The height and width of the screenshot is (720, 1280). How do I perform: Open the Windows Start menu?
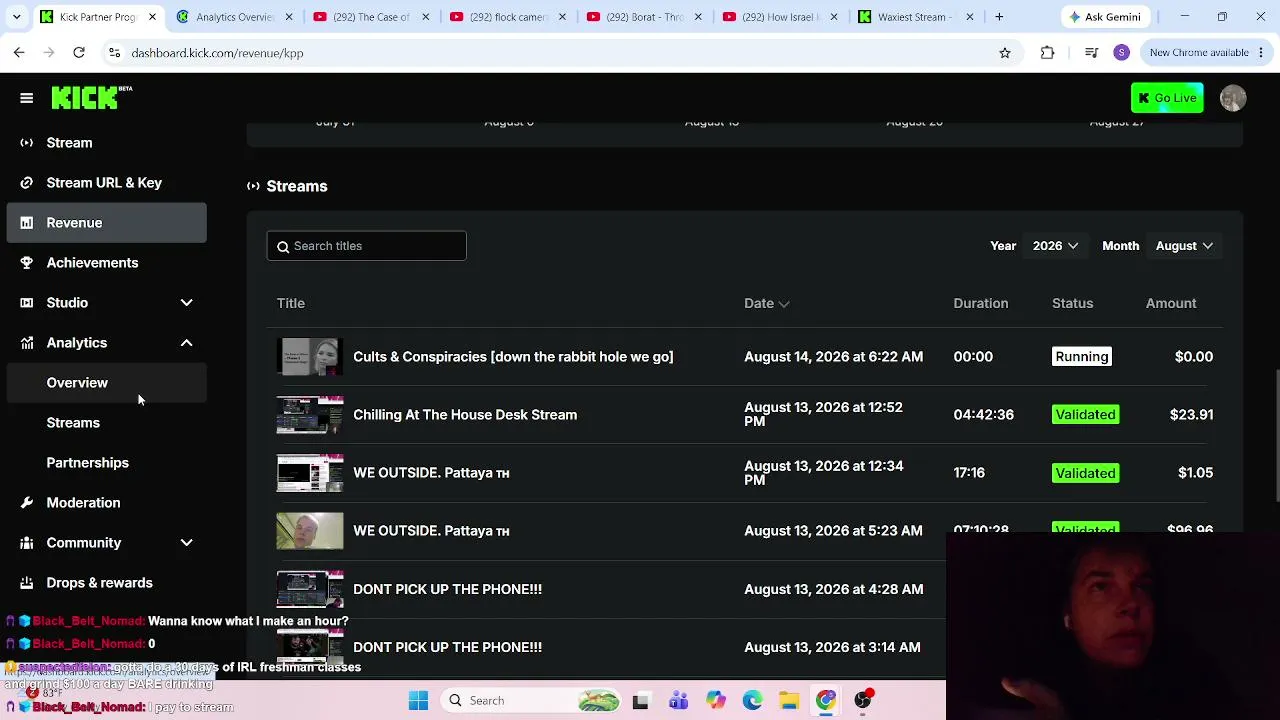[418, 701]
